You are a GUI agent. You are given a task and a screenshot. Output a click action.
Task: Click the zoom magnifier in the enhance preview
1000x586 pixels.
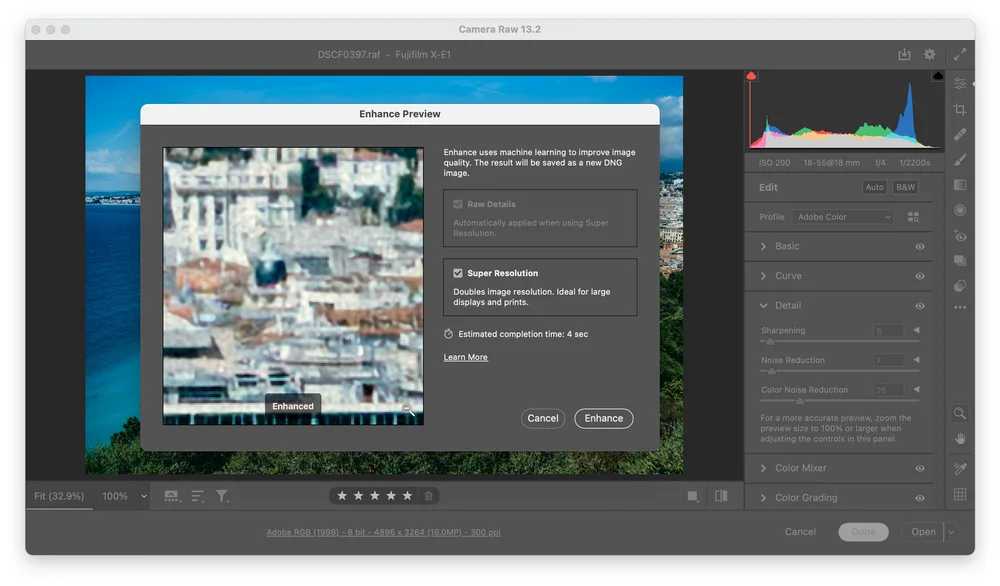(x=408, y=409)
